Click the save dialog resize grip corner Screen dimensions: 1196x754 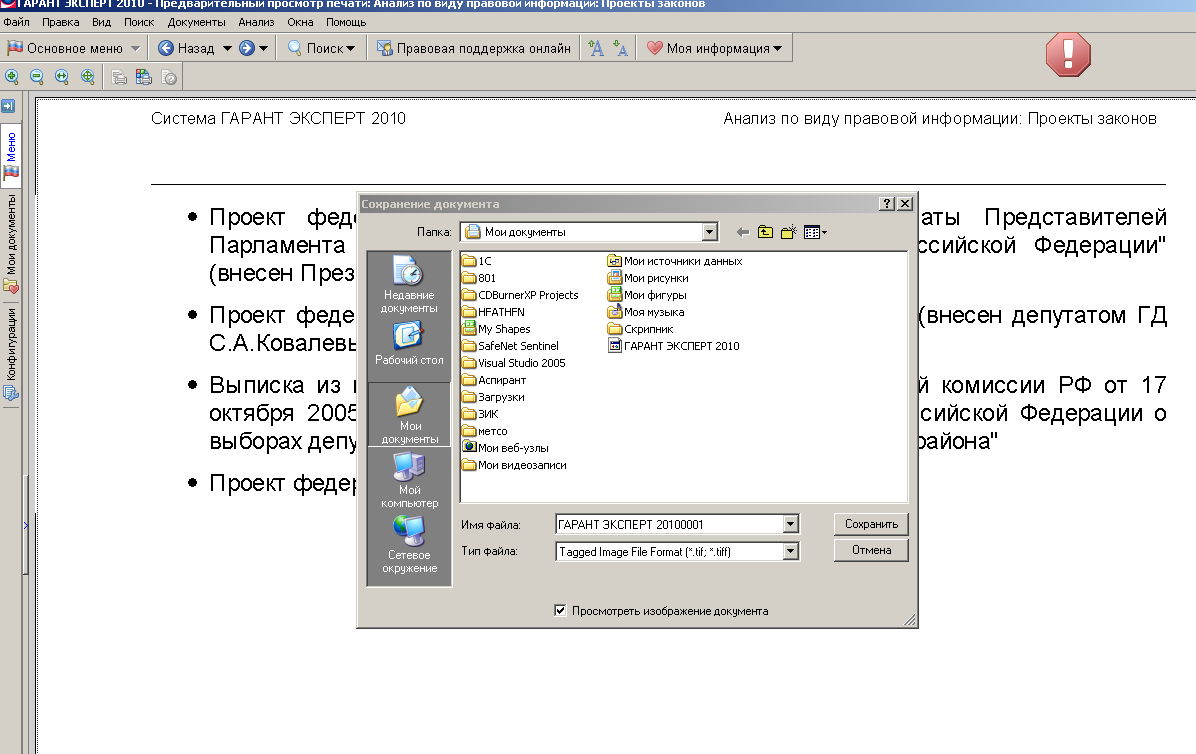pyautogui.click(x=910, y=620)
